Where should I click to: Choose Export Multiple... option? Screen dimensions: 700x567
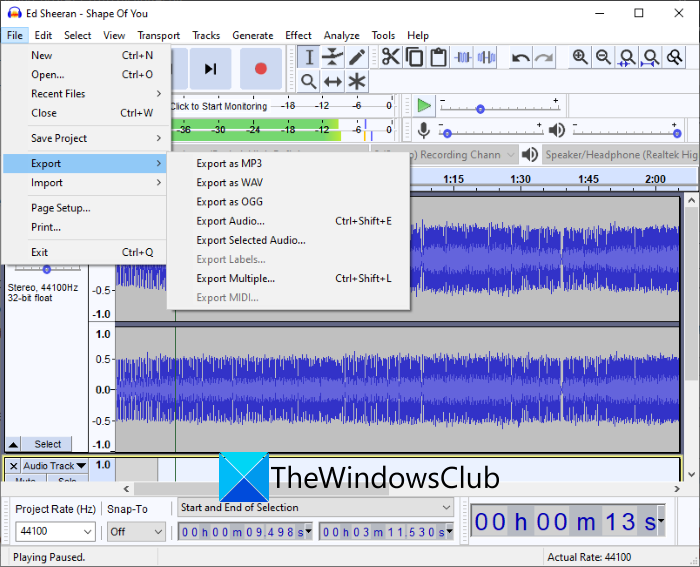click(x=288, y=279)
